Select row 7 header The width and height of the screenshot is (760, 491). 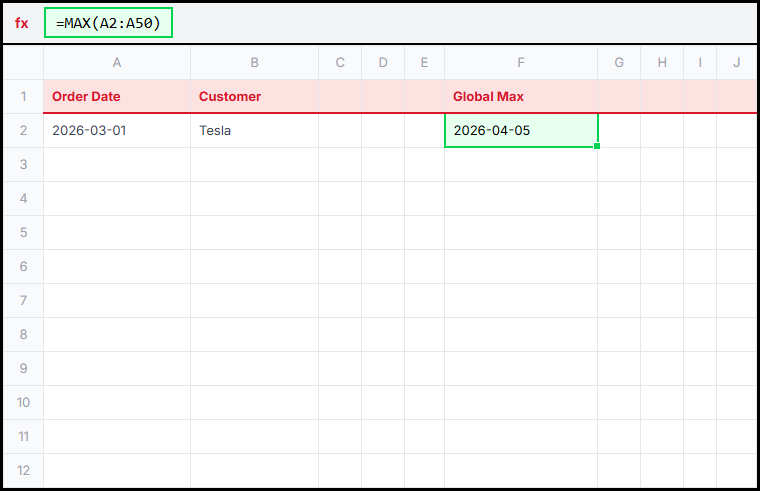pyautogui.click(x=23, y=301)
